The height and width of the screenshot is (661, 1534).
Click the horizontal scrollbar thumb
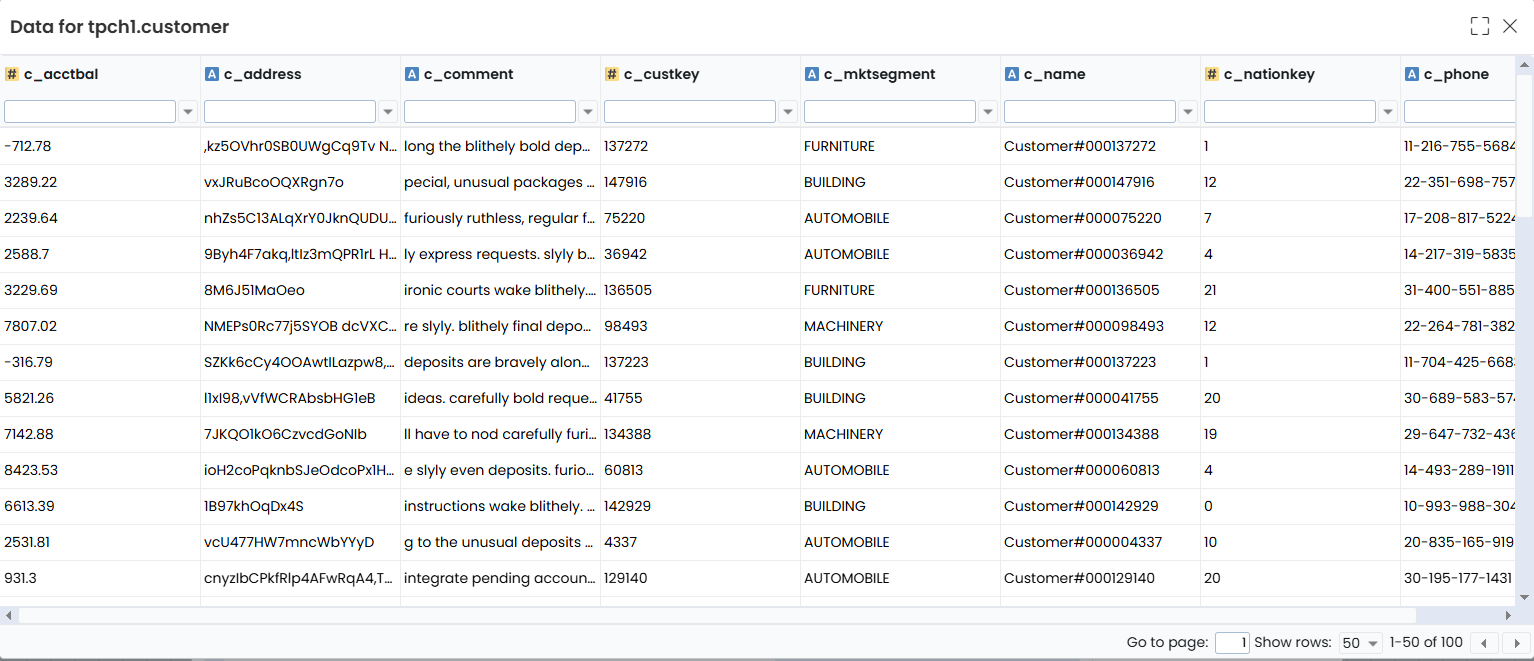click(717, 615)
